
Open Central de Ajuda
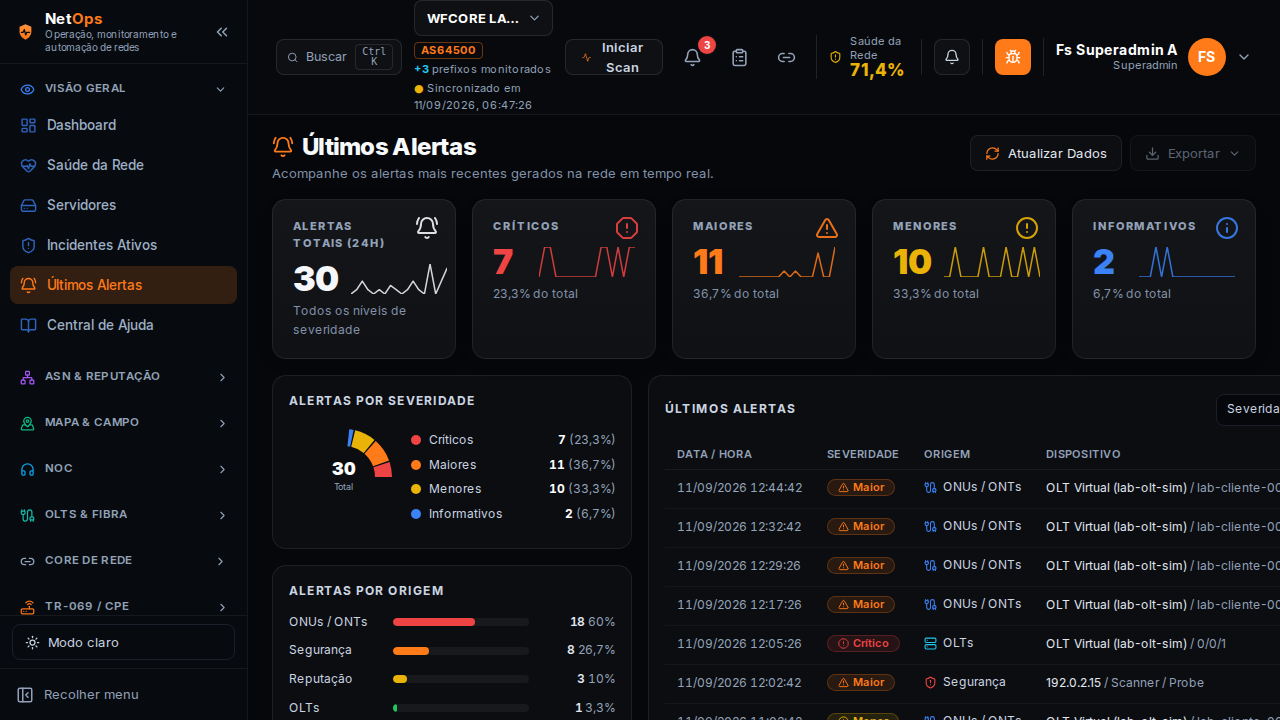coord(123,325)
